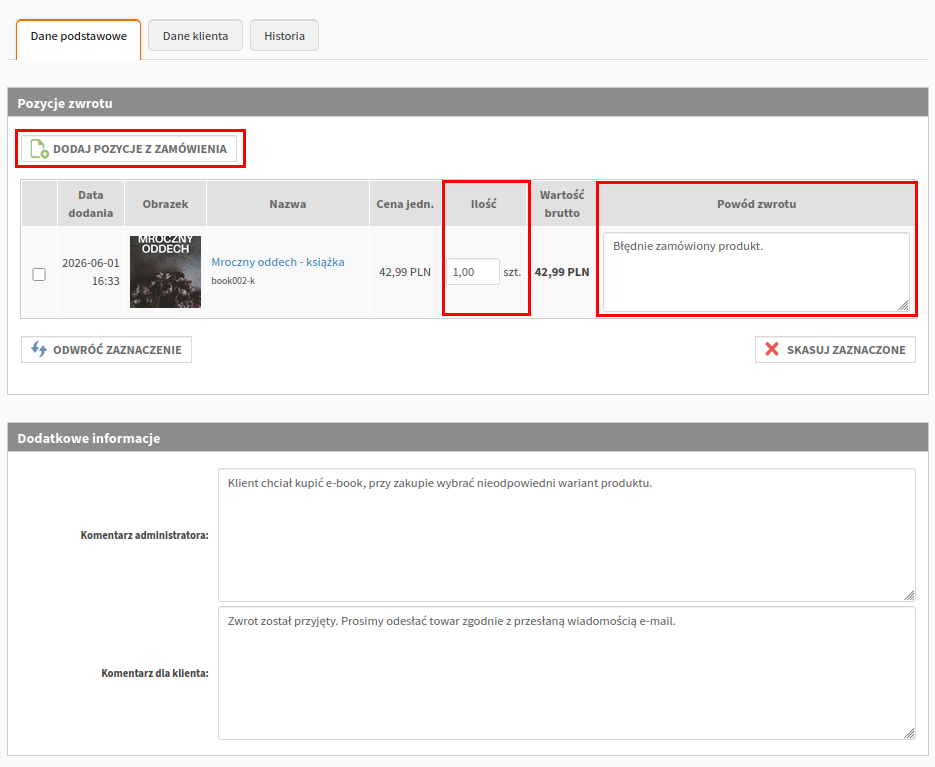Open the Dane klienta tab

pyautogui.click(x=195, y=36)
